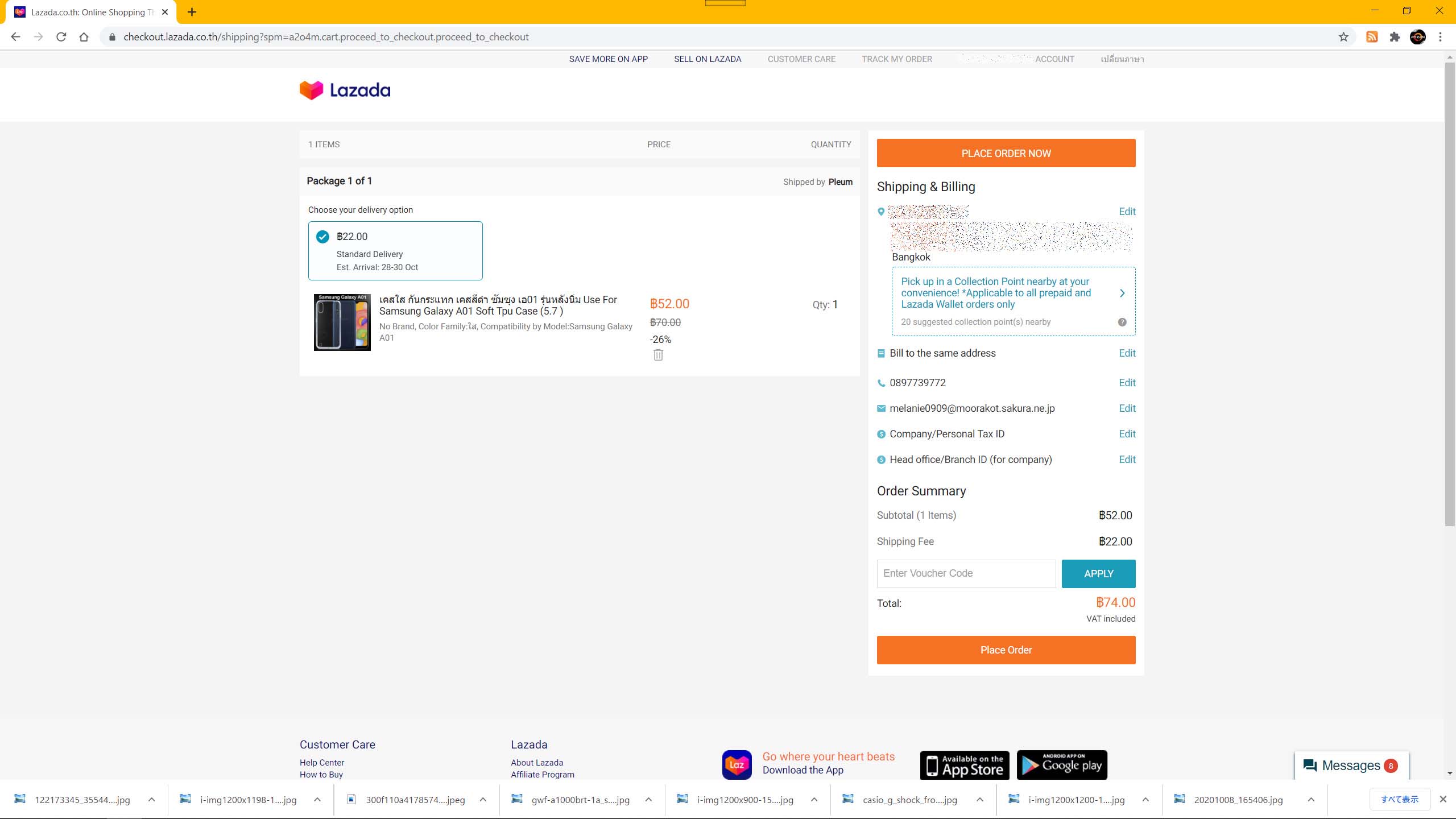Edit the shipping address
The width and height of the screenshot is (1456, 819).
[1127, 212]
